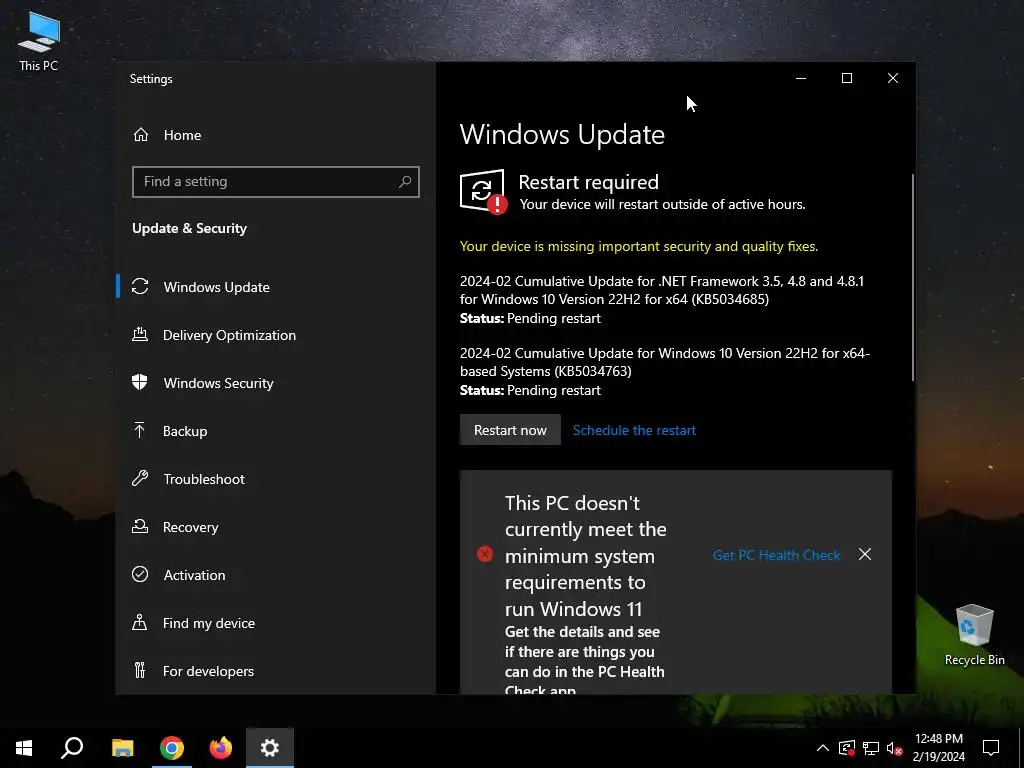The width and height of the screenshot is (1024, 768).
Task: Focus the Find a setting search box
Action: click(x=275, y=182)
